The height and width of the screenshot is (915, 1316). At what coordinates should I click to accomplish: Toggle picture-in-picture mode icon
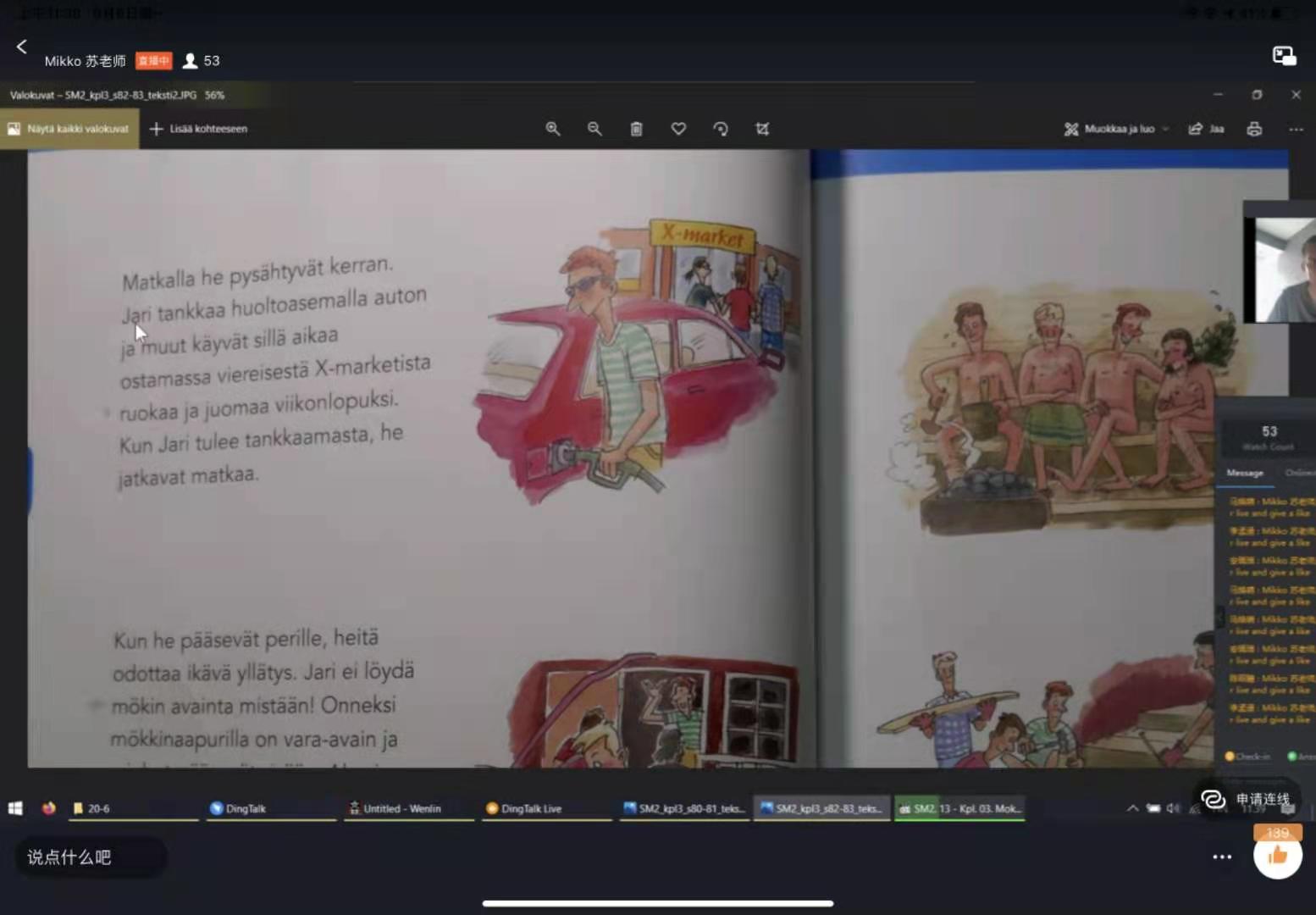pos(1284,56)
